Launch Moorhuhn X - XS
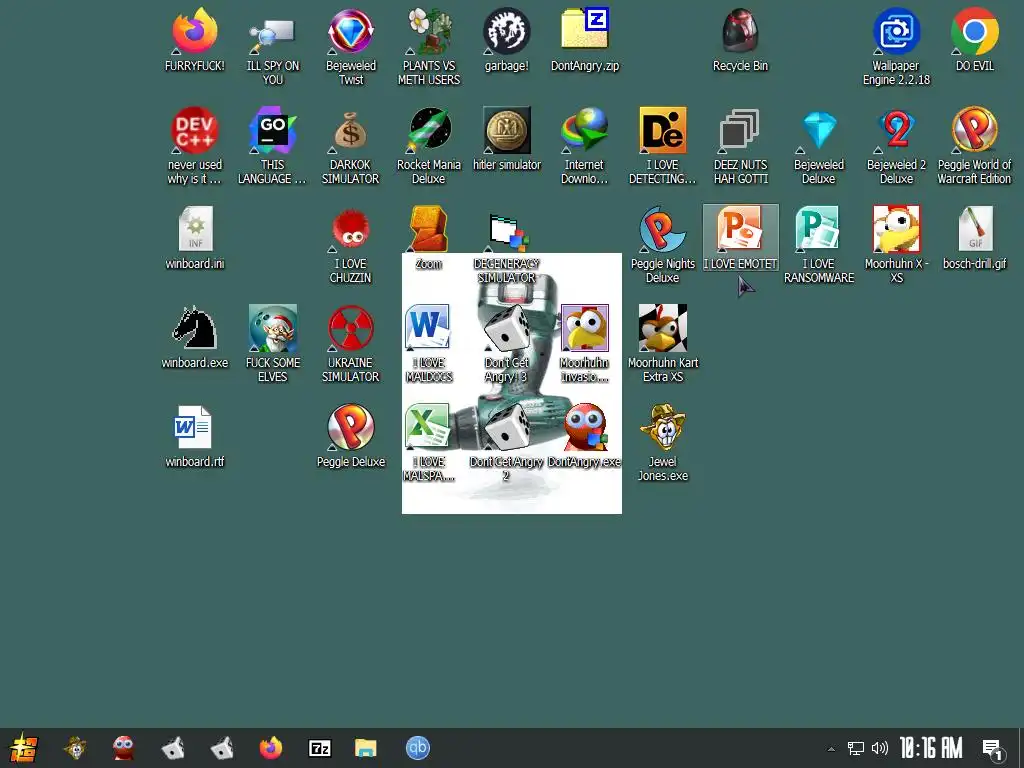This screenshot has width=1024, height=768. [x=896, y=246]
